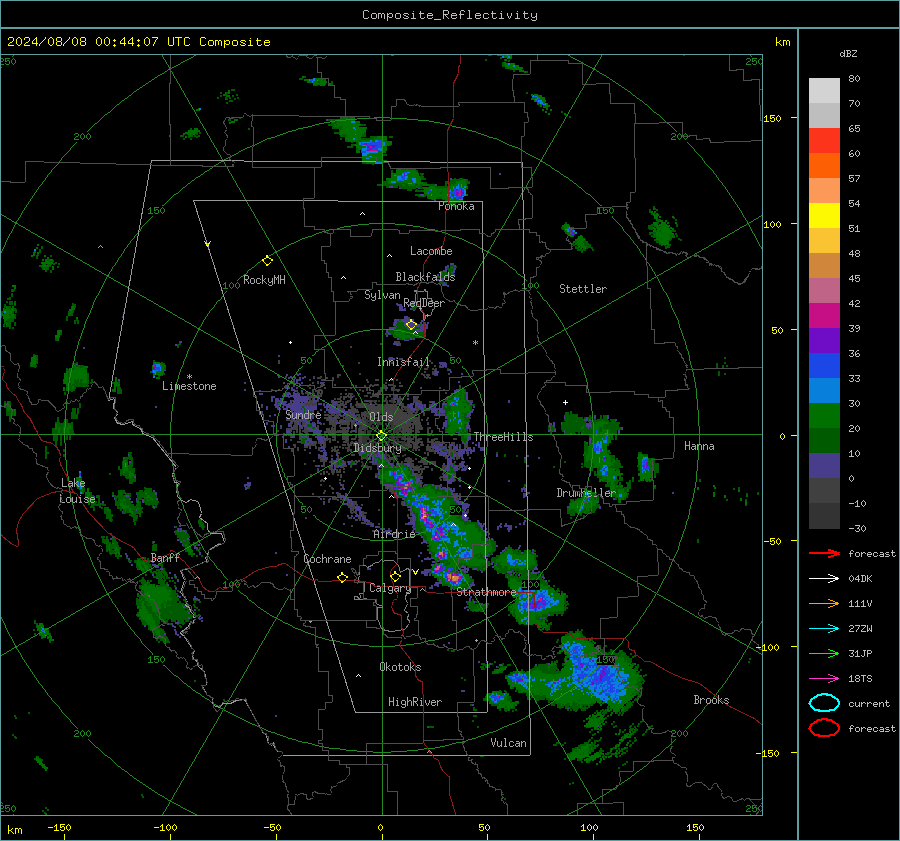Click the km unit label at bottom left
Screen dimensions: 900x841
point(14,830)
